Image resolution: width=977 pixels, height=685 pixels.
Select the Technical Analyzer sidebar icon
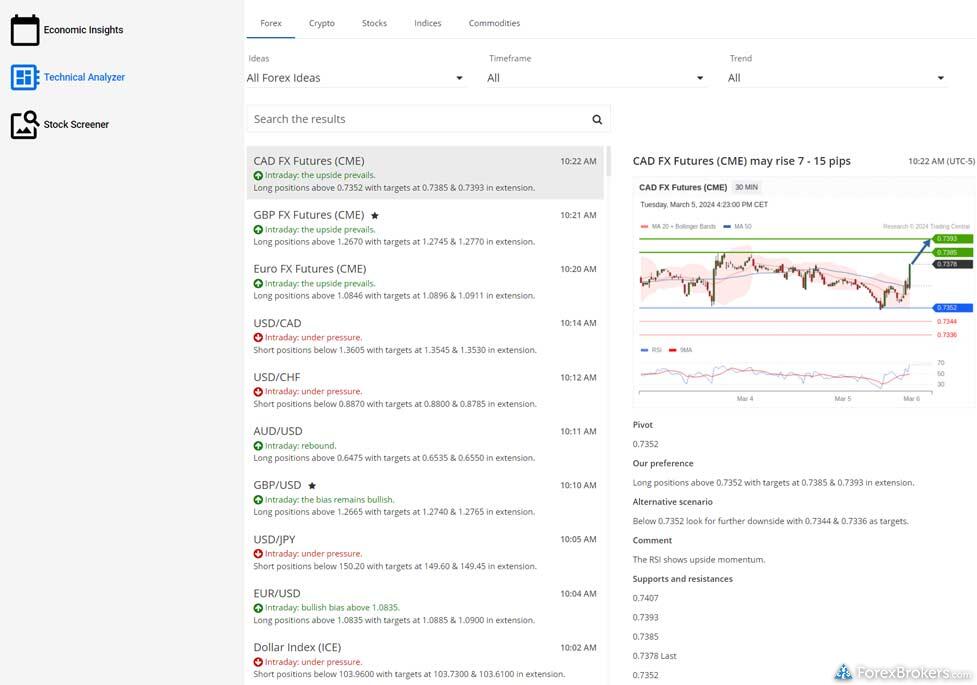coord(25,77)
